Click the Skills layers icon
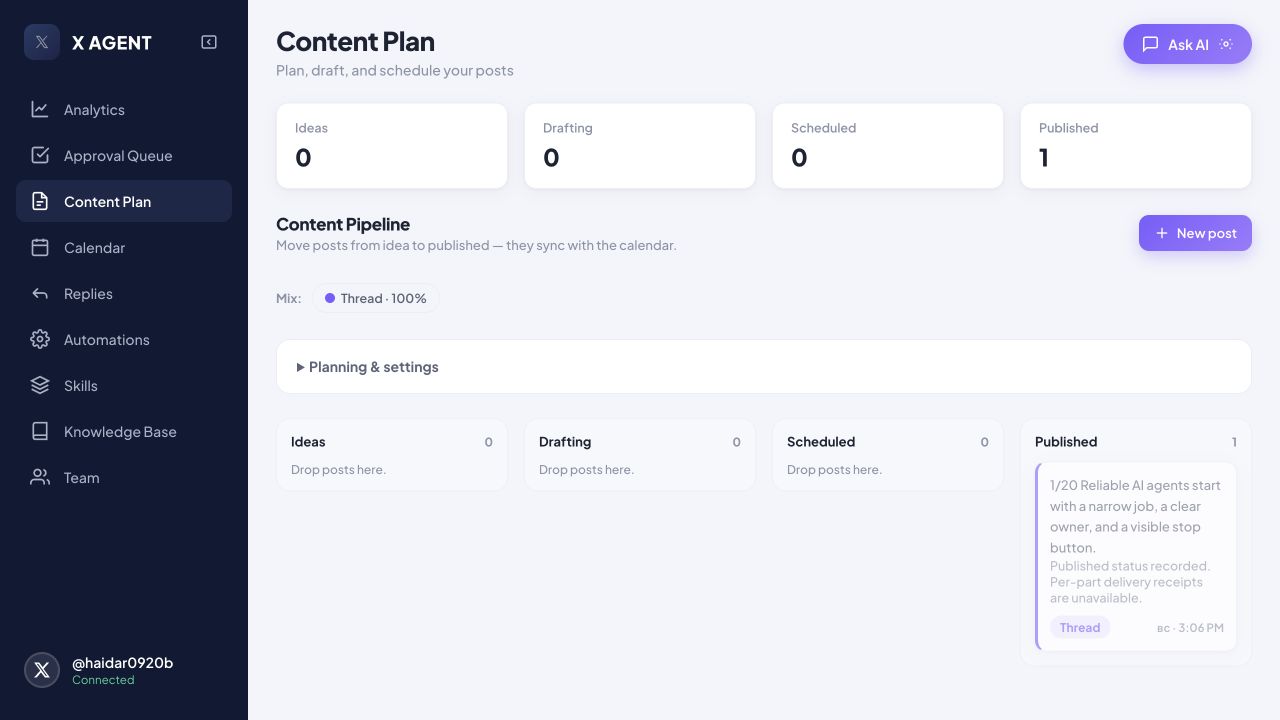The image size is (1280, 720). 40,386
